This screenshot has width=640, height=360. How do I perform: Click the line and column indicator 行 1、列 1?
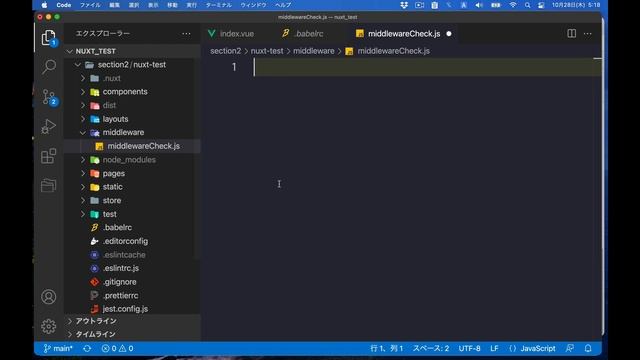[387, 349]
